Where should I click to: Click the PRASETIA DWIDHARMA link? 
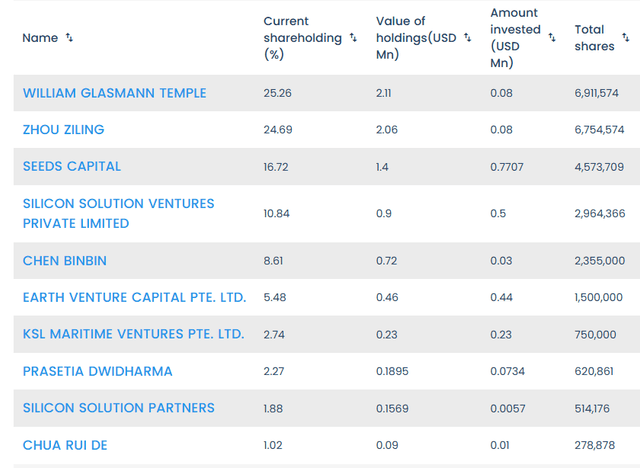[x=98, y=371]
